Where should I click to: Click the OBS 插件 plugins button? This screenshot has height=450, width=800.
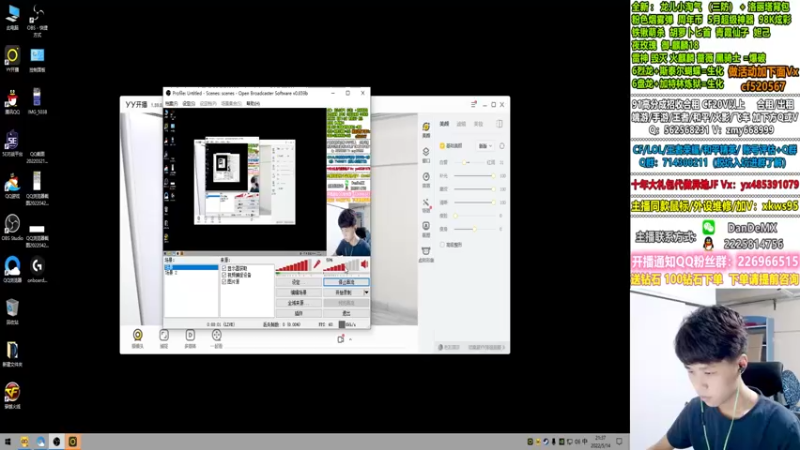298,313
